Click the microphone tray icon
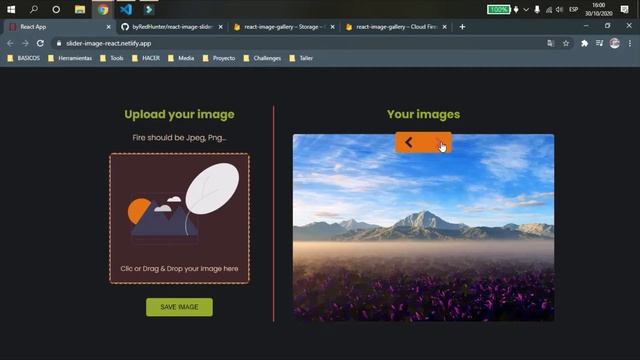This screenshot has width=640, height=360. 537,9
